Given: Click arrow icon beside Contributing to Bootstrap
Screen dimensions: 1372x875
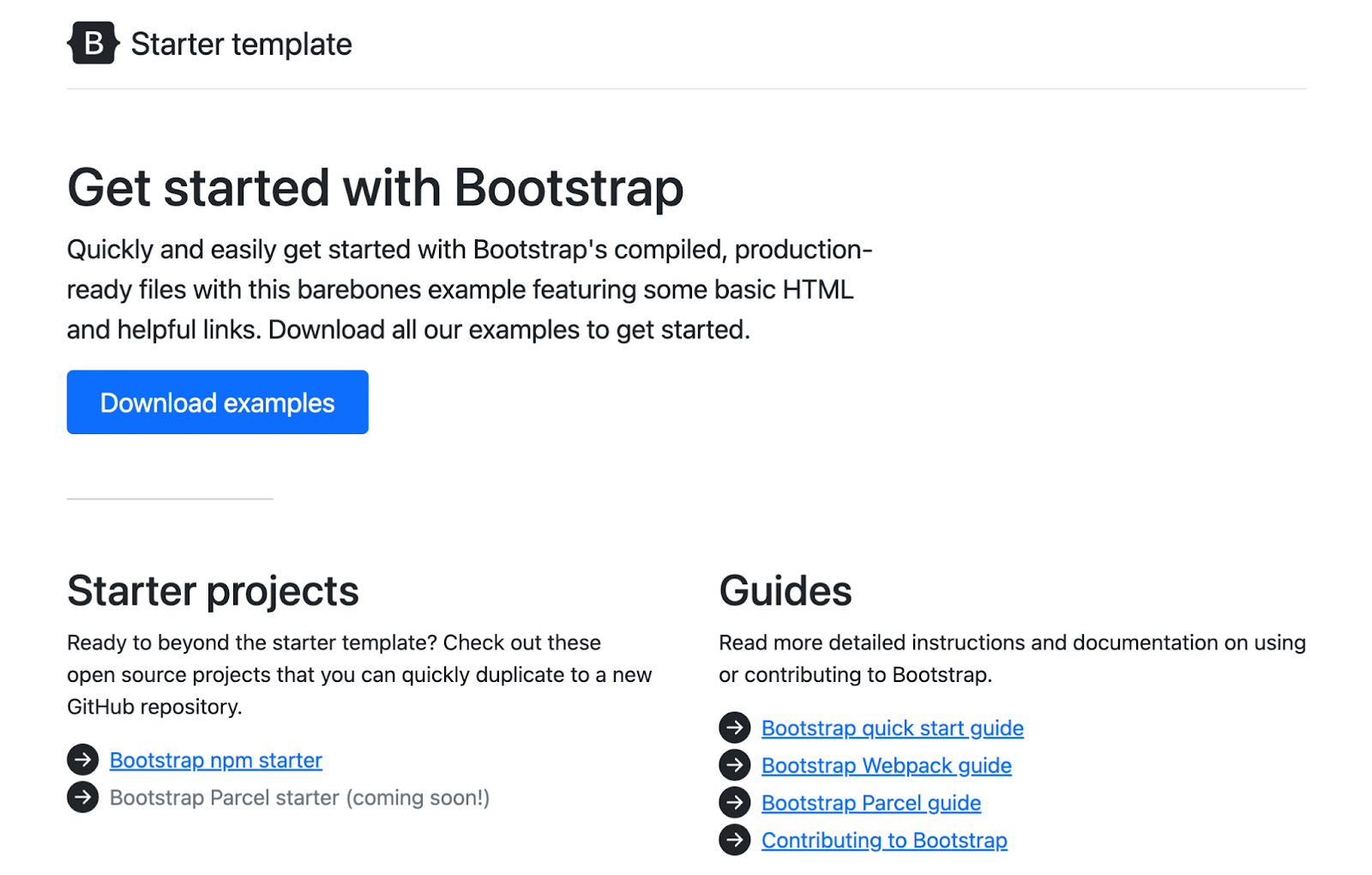Looking at the screenshot, I should (x=735, y=840).
